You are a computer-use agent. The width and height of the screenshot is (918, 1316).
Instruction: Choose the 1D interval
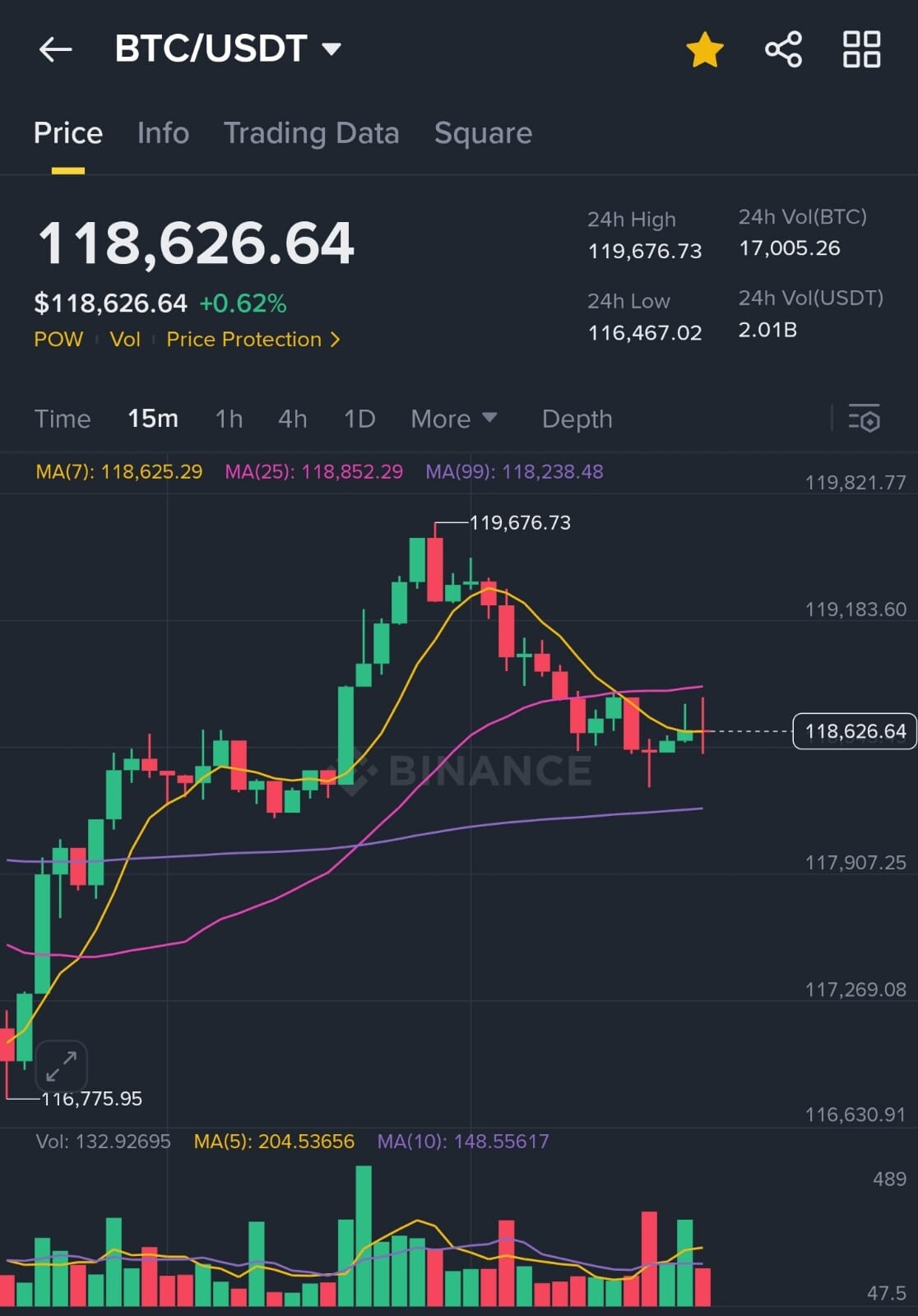tap(359, 419)
